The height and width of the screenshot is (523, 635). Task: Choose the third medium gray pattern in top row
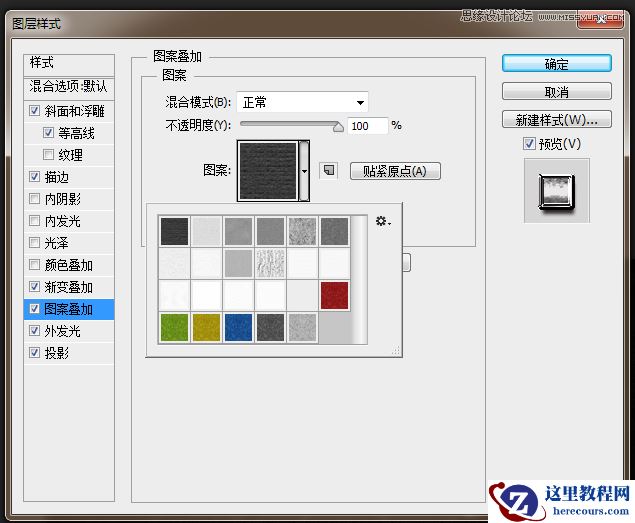[238, 231]
